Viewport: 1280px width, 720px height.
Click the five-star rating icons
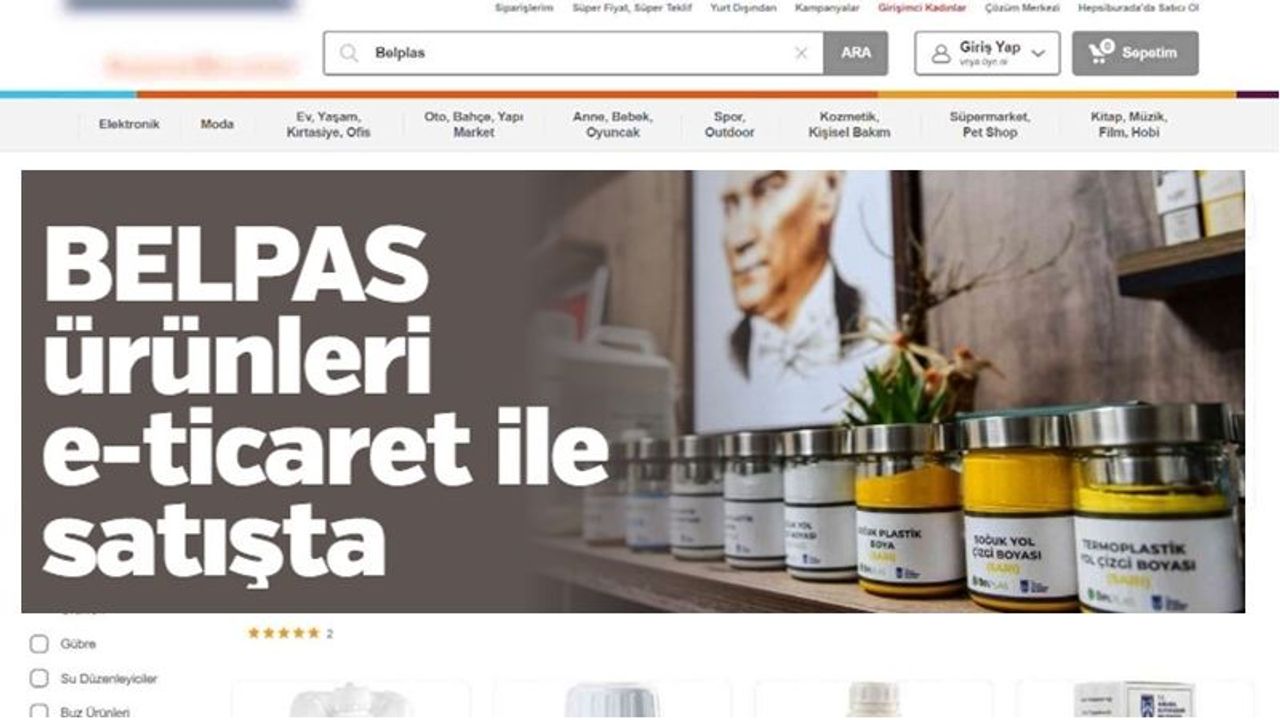[284, 633]
